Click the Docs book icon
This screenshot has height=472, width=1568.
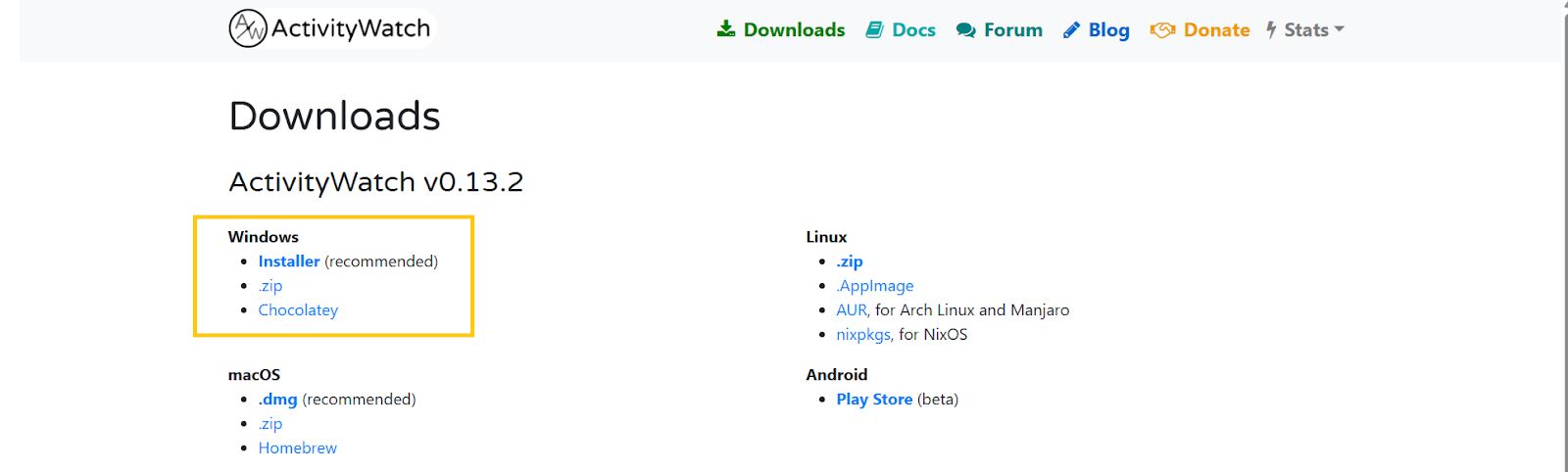click(x=874, y=30)
